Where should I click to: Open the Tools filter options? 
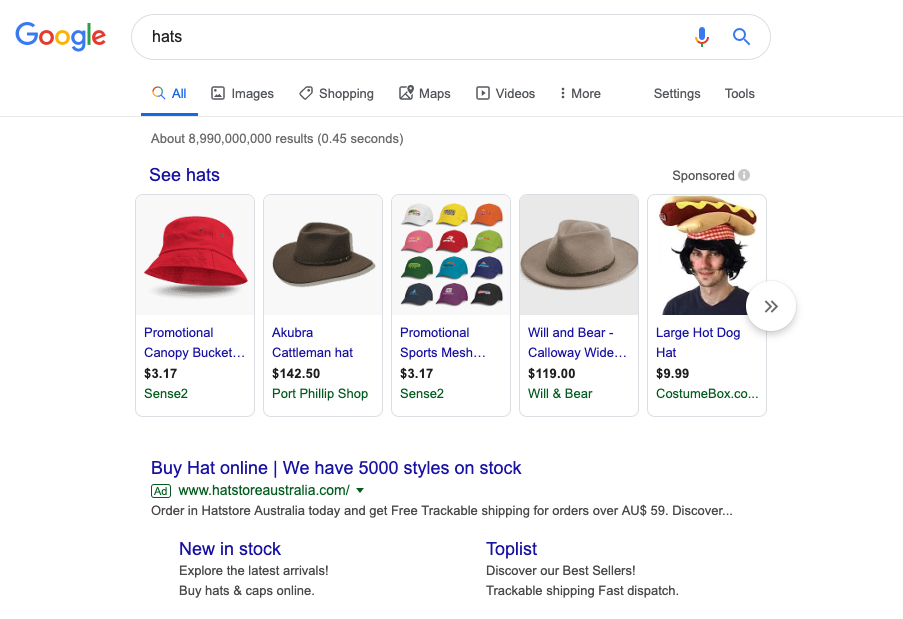point(739,93)
